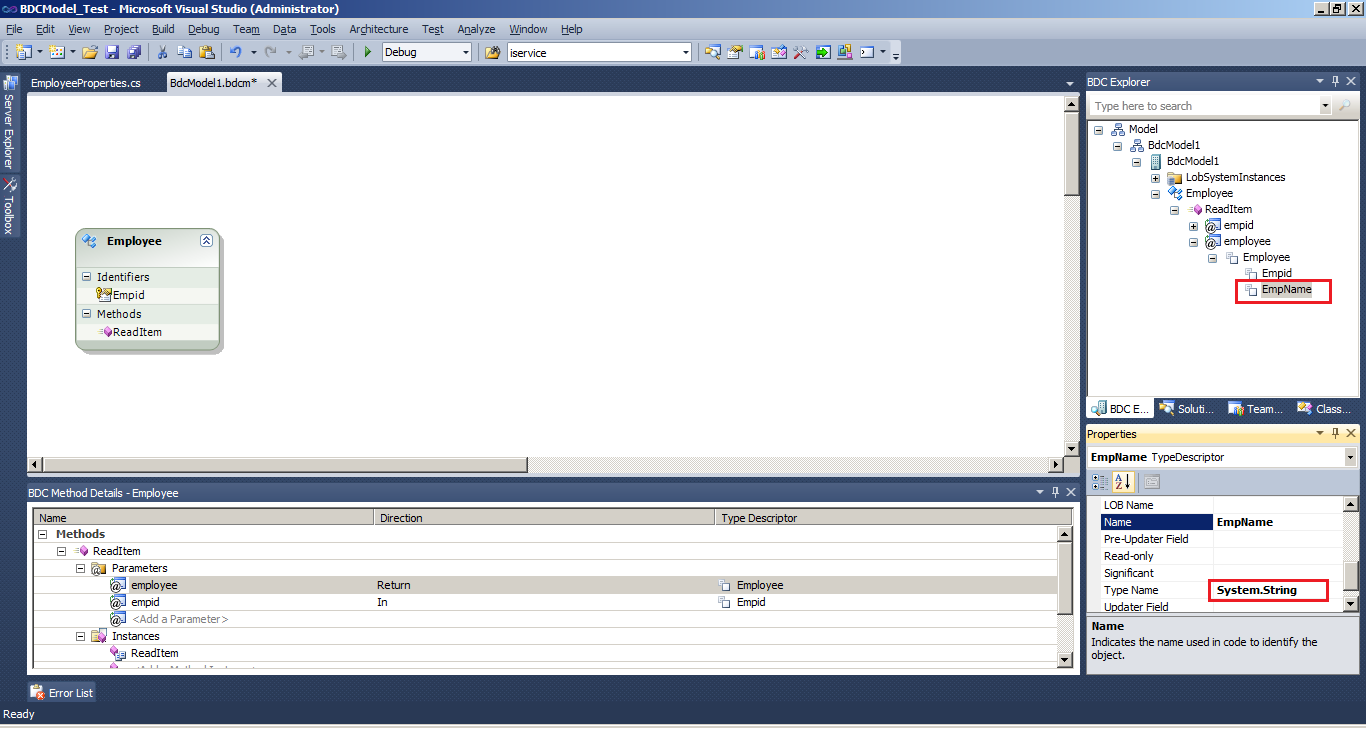This screenshot has width=1366, height=730.
Task: Start debugging with the green play icon
Action: [x=368, y=52]
